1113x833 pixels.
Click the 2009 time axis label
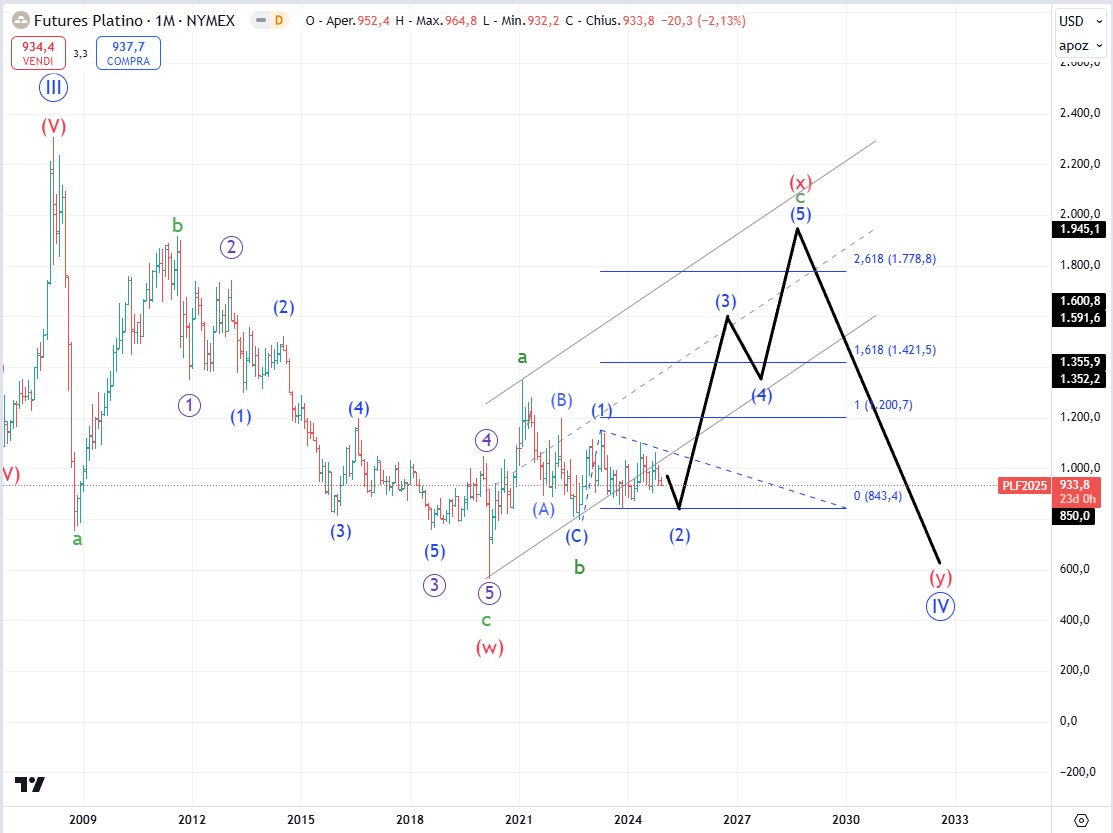click(83, 820)
